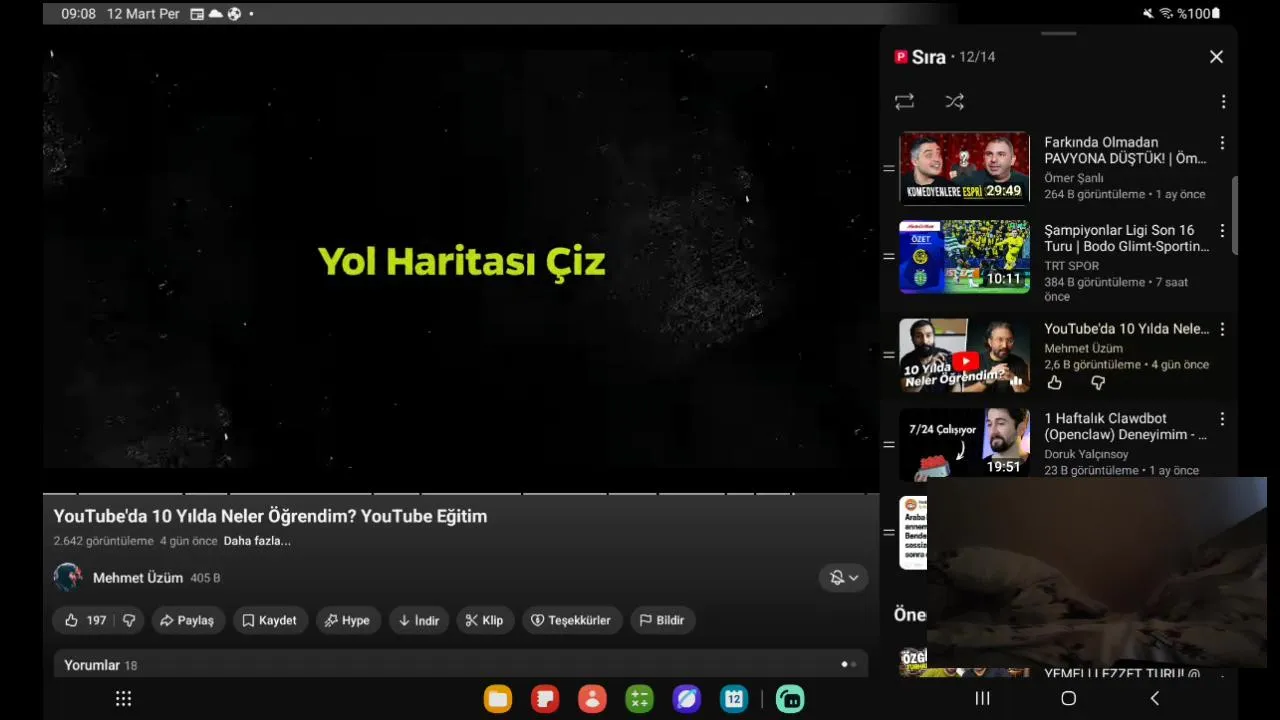Toggle shuffle for the Sıra queue

click(x=954, y=102)
